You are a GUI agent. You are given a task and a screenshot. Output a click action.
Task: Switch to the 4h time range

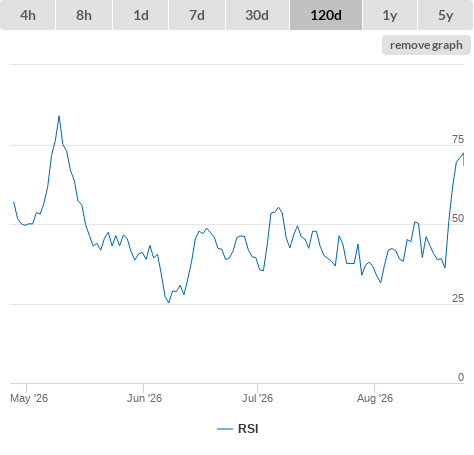[x=28, y=15]
